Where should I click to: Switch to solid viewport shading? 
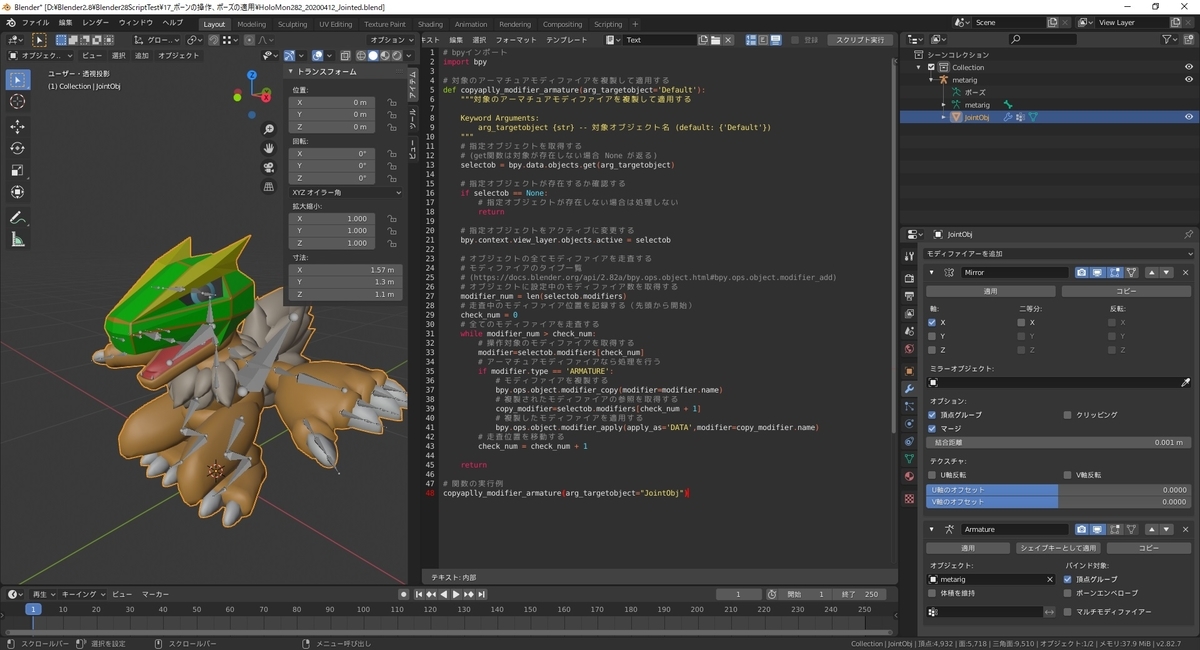click(x=372, y=56)
